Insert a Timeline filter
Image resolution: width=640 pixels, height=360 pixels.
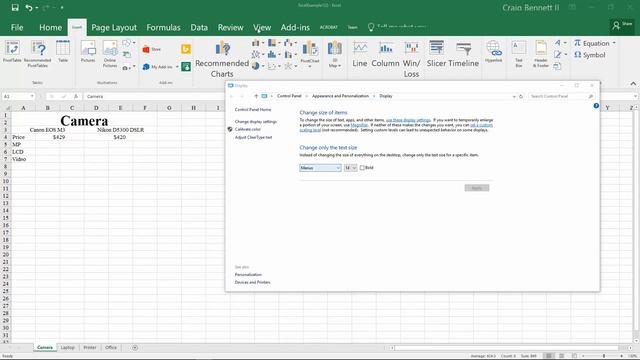(x=464, y=54)
